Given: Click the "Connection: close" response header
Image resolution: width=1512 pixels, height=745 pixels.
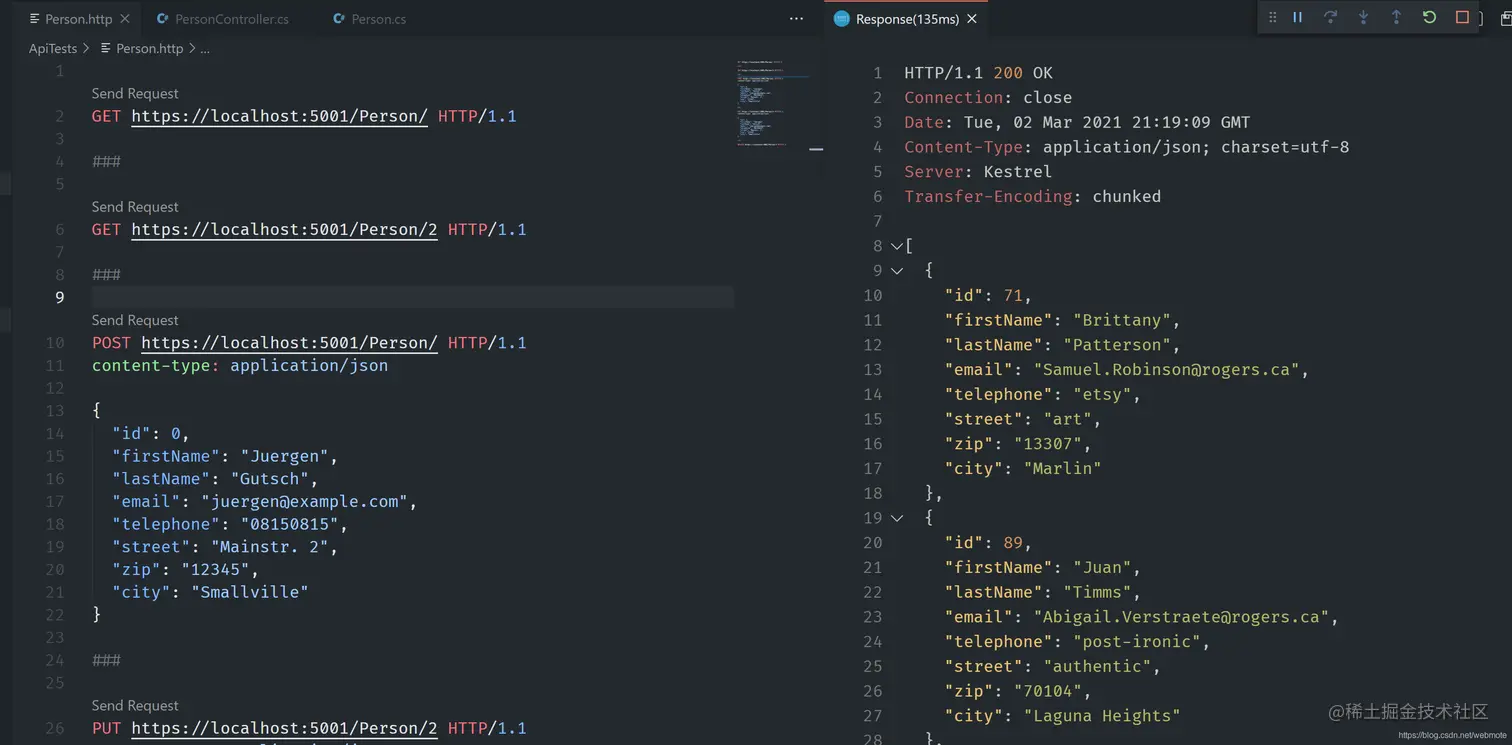Looking at the screenshot, I should tap(988, 98).
